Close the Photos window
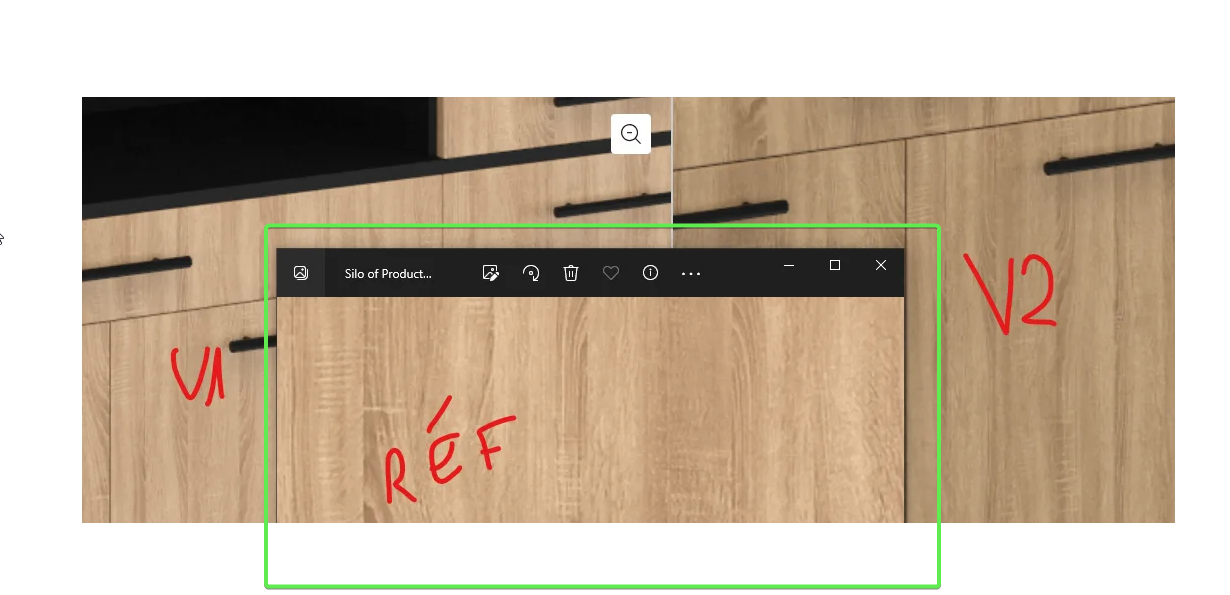The image size is (1230, 595). pos(880,265)
